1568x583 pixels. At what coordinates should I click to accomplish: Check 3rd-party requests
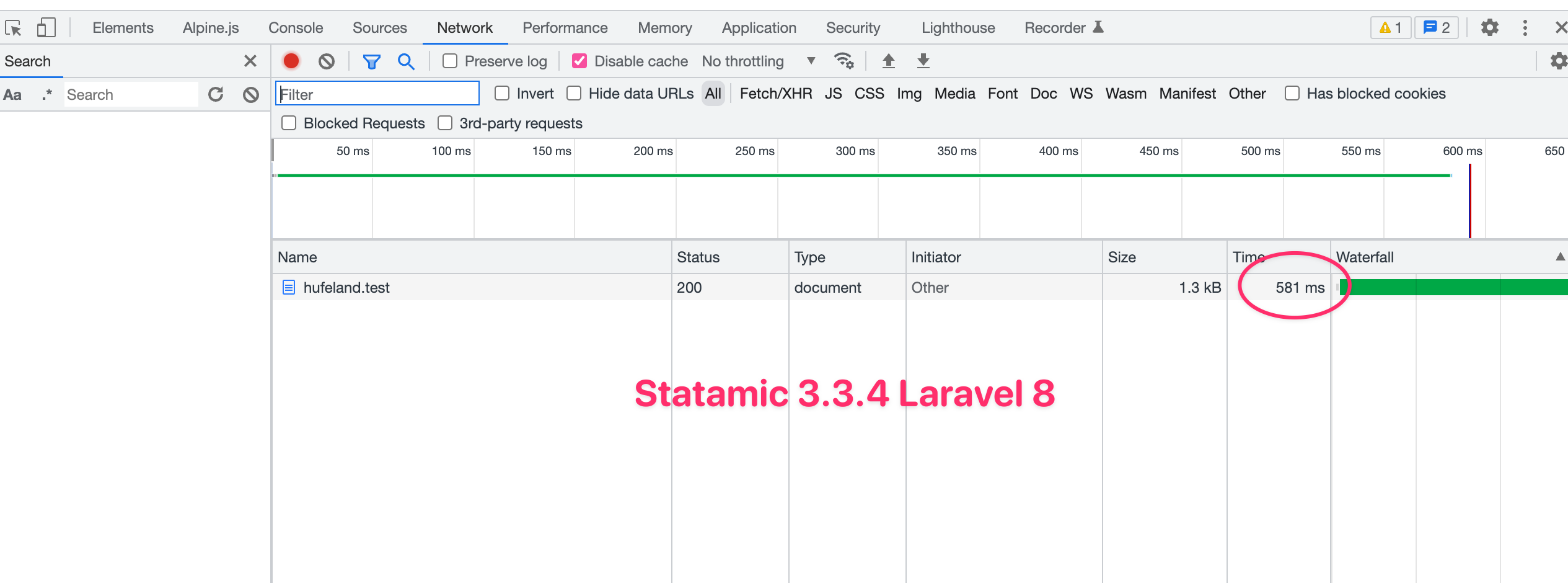coord(445,123)
